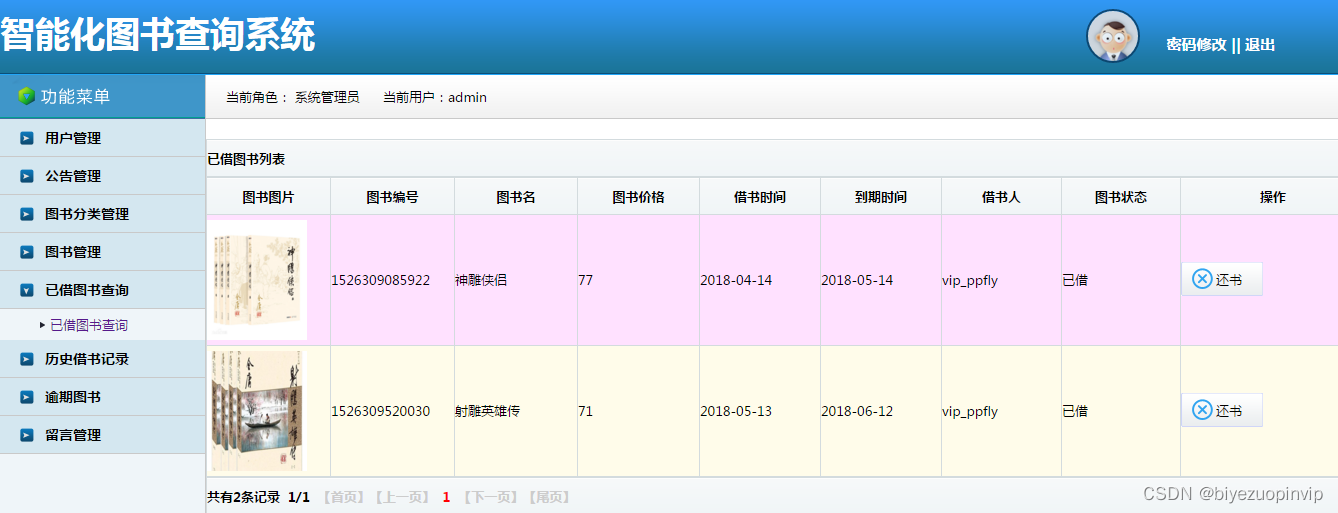Click due date 2018-06-12
This screenshot has height=513, width=1338.
(857, 411)
